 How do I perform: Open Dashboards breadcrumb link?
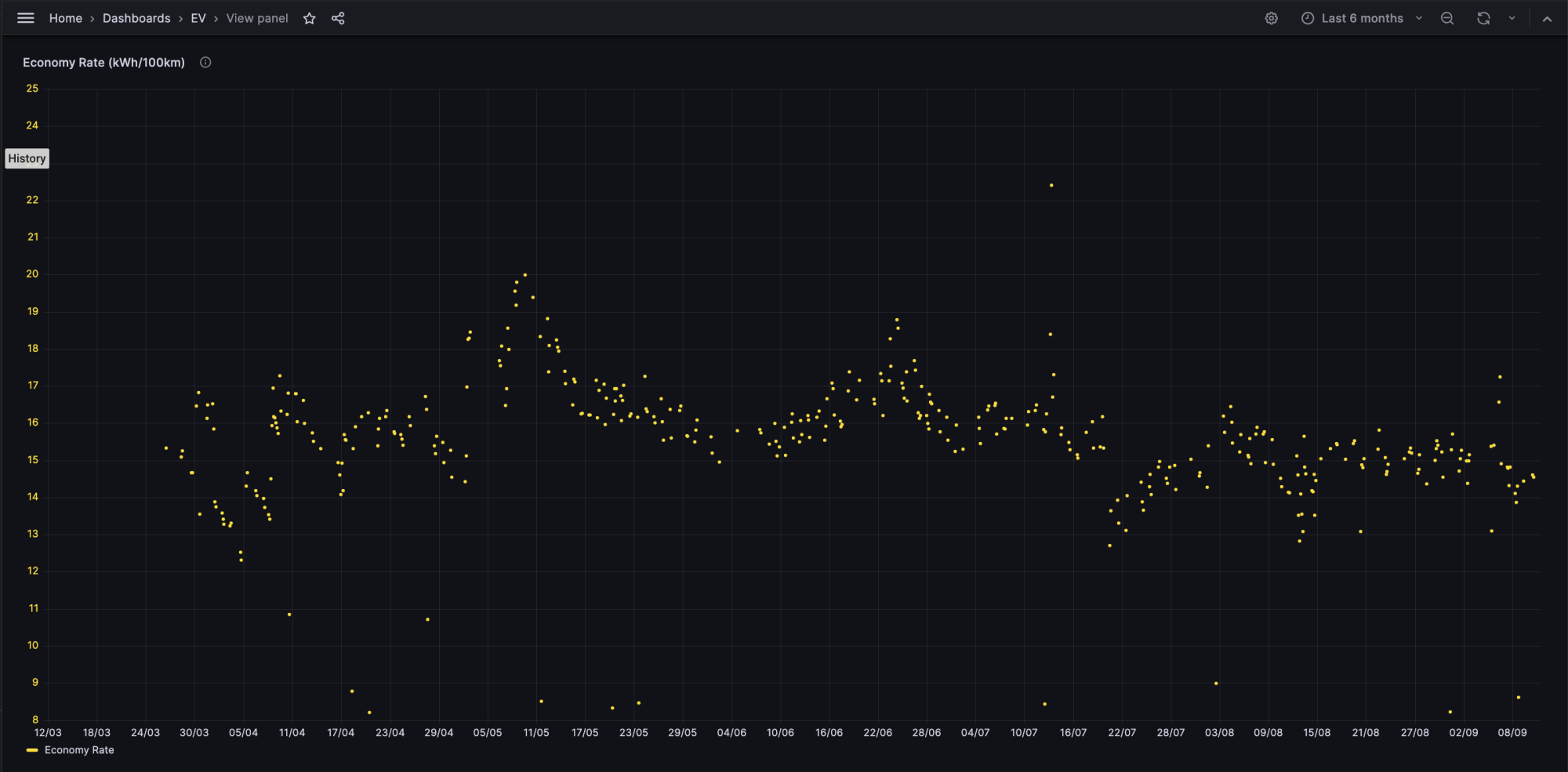tap(136, 18)
